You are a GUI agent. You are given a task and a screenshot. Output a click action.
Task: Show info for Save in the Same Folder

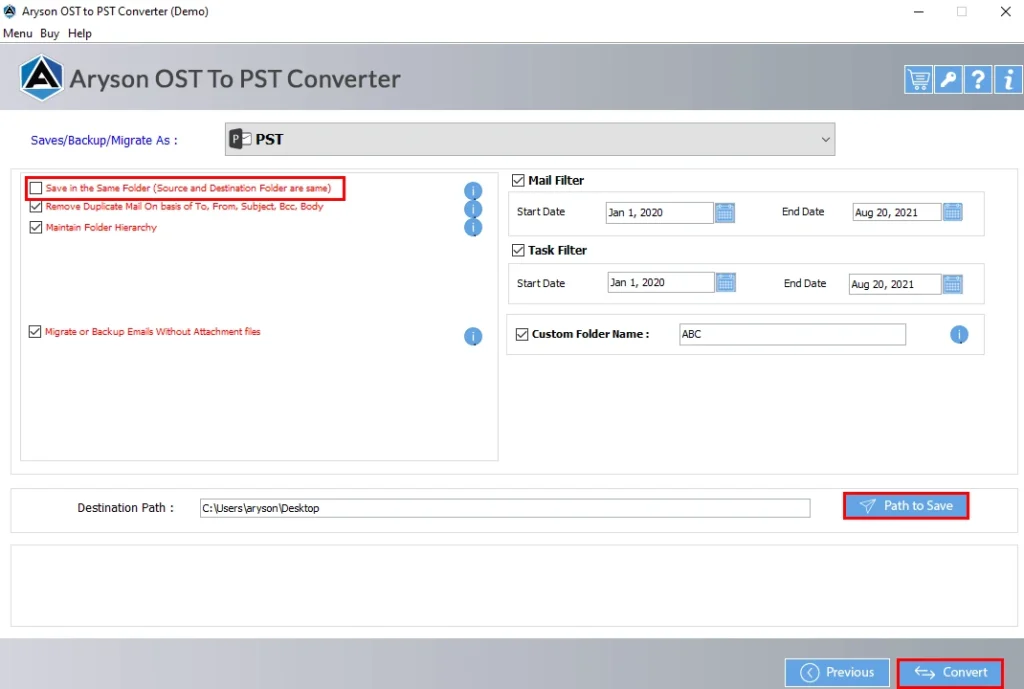pyautogui.click(x=473, y=191)
